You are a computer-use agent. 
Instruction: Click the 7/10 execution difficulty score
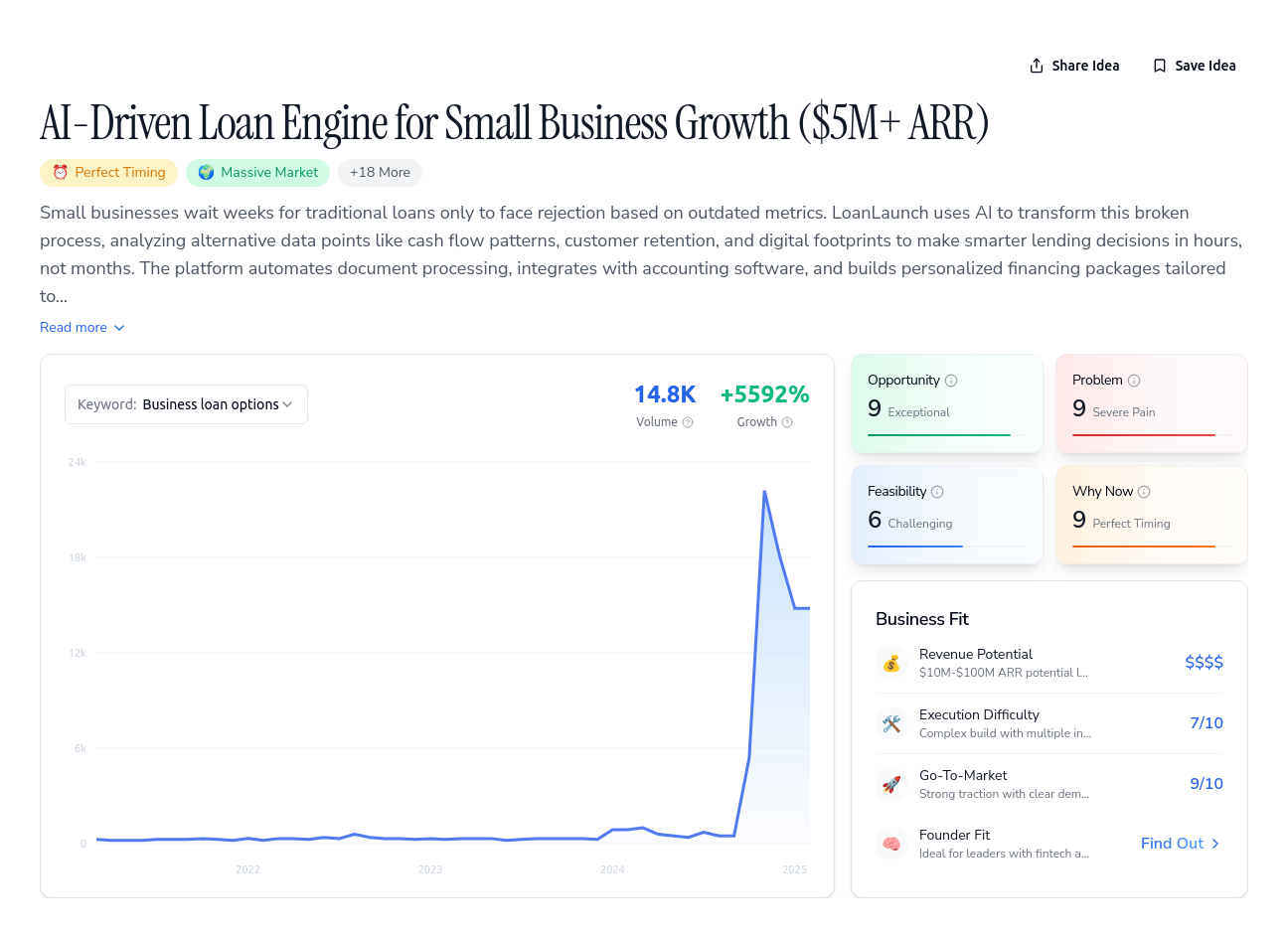[x=1207, y=723]
